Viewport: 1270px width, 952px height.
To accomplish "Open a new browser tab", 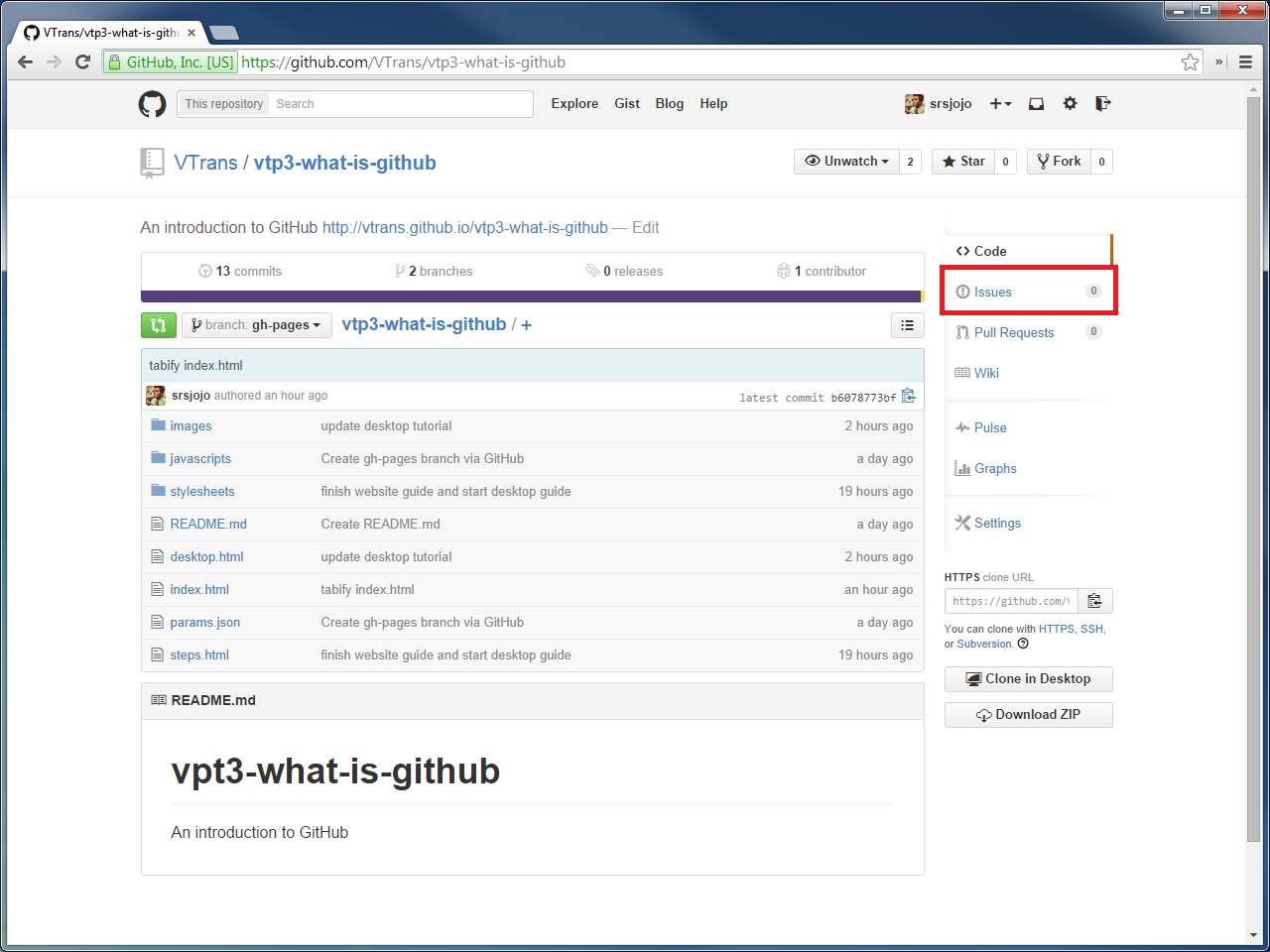I will coord(224,33).
